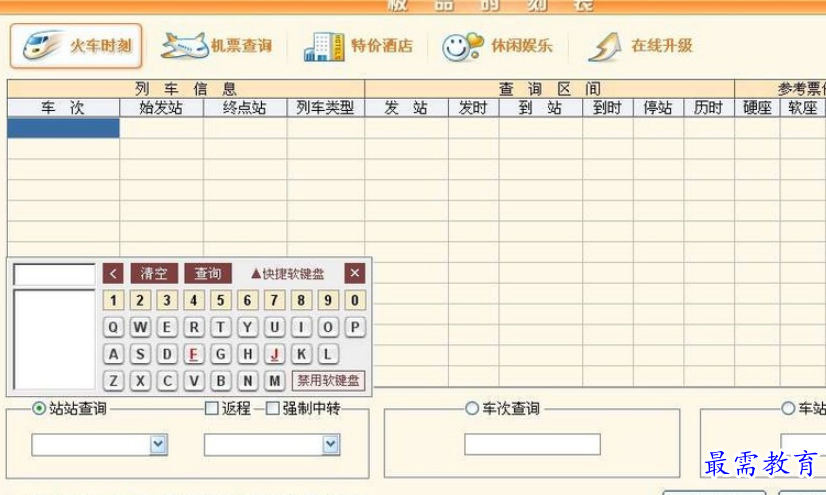Click the suggestion list box under keyboard input
This screenshot has height=495, width=826.
[x=54, y=340]
